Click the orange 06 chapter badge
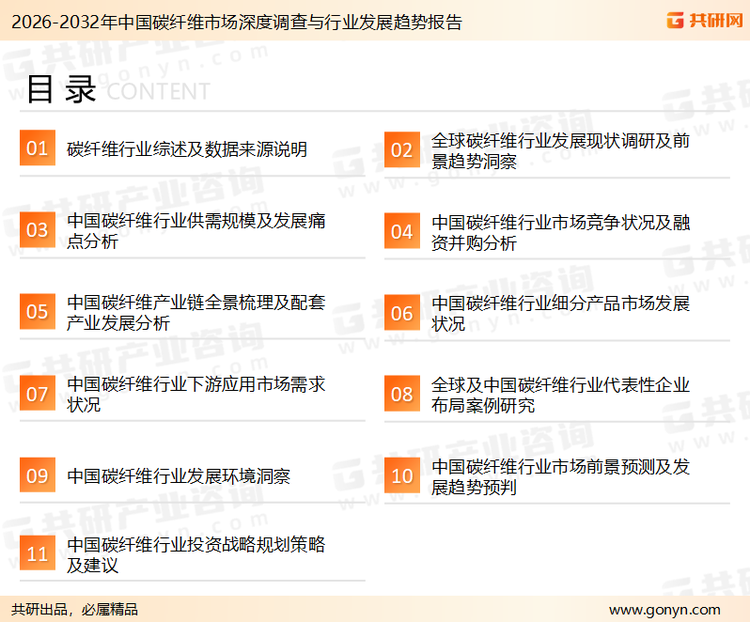 (x=402, y=313)
